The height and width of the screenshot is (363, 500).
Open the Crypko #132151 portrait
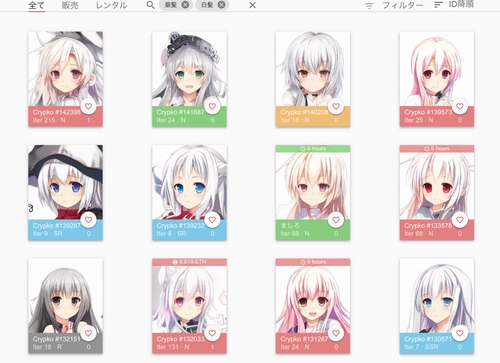(65, 296)
